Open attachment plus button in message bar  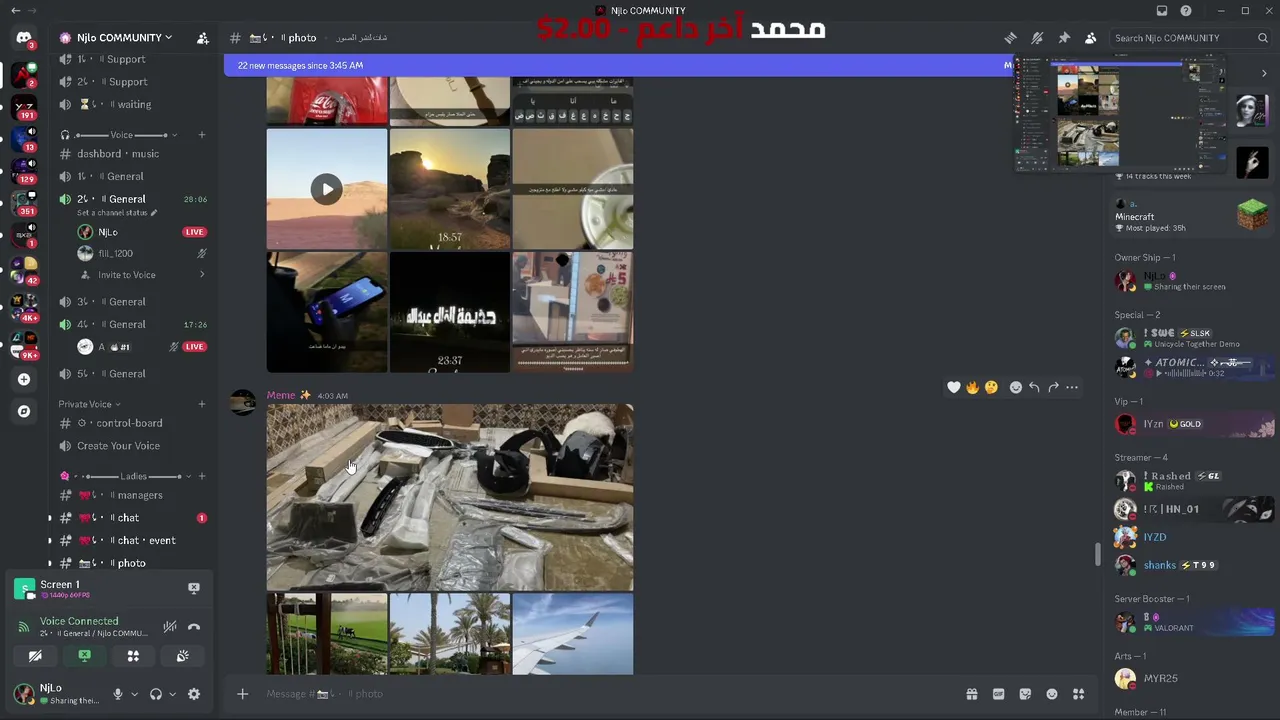[242, 694]
